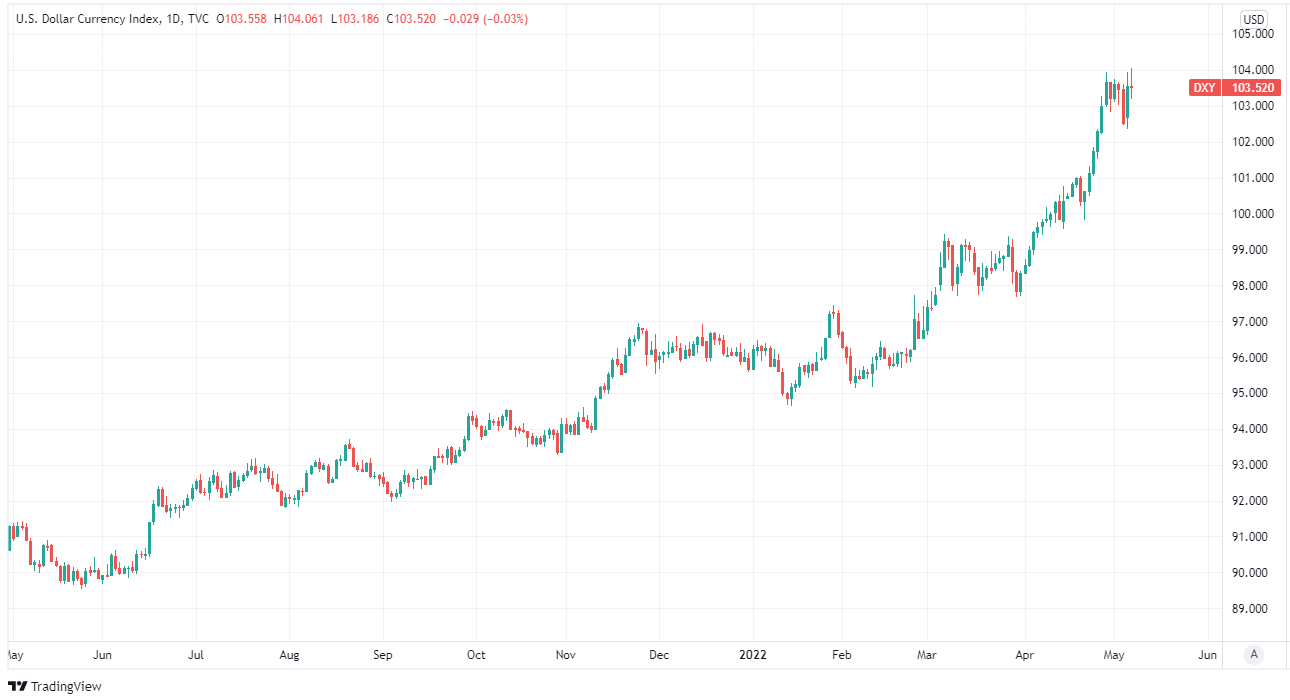
Task: Click the close value C103.520
Action: 410,19
